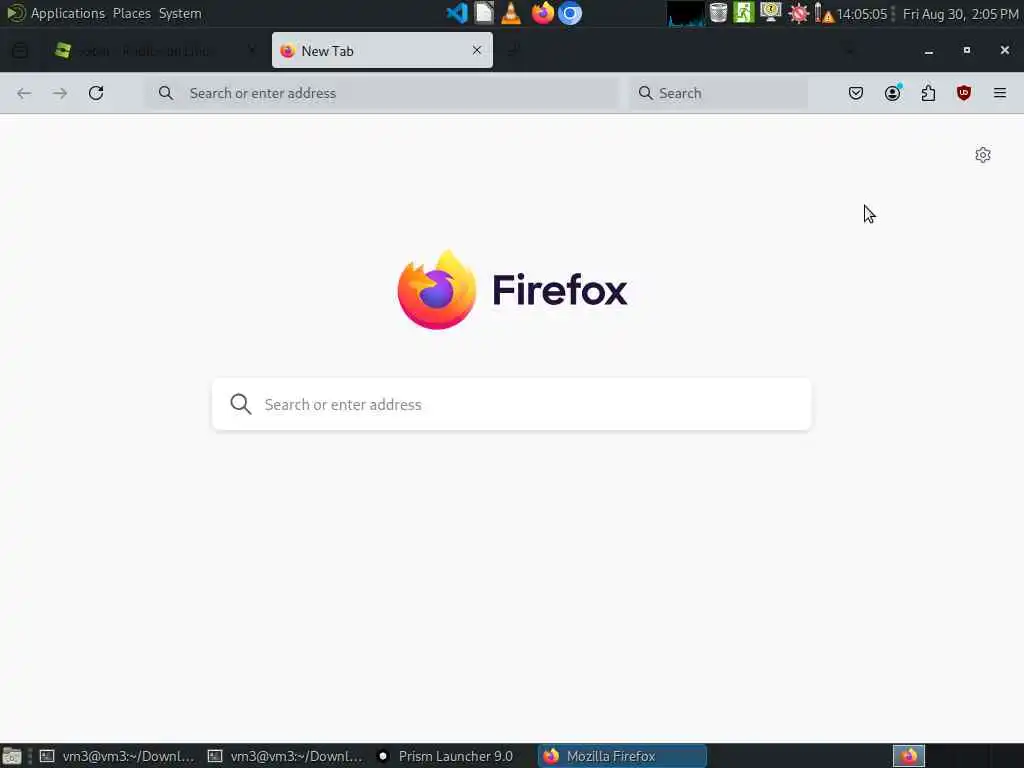
Task: Save page to Pocket icon
Action: click(856, 93)
